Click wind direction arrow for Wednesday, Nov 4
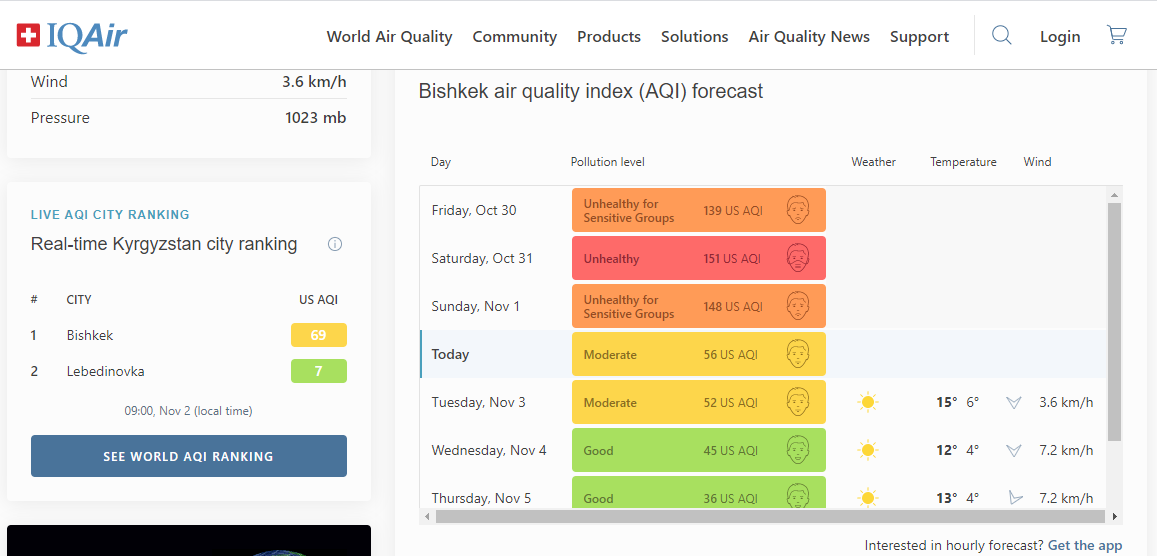The height and width of the screenshot is (556, 1157). [x=1014, y=451]
